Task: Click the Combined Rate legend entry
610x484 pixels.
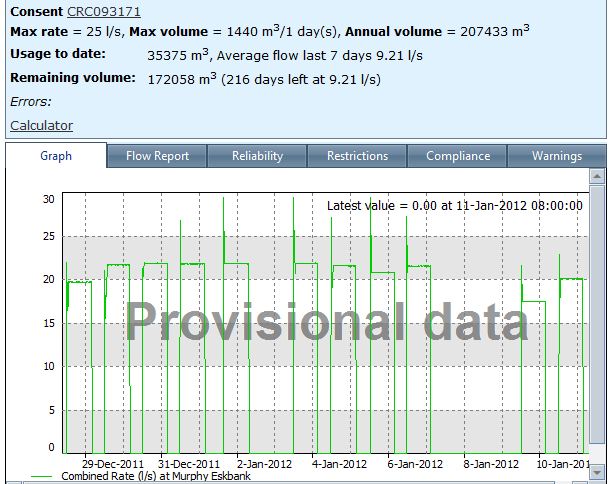Action: (141, 476)
